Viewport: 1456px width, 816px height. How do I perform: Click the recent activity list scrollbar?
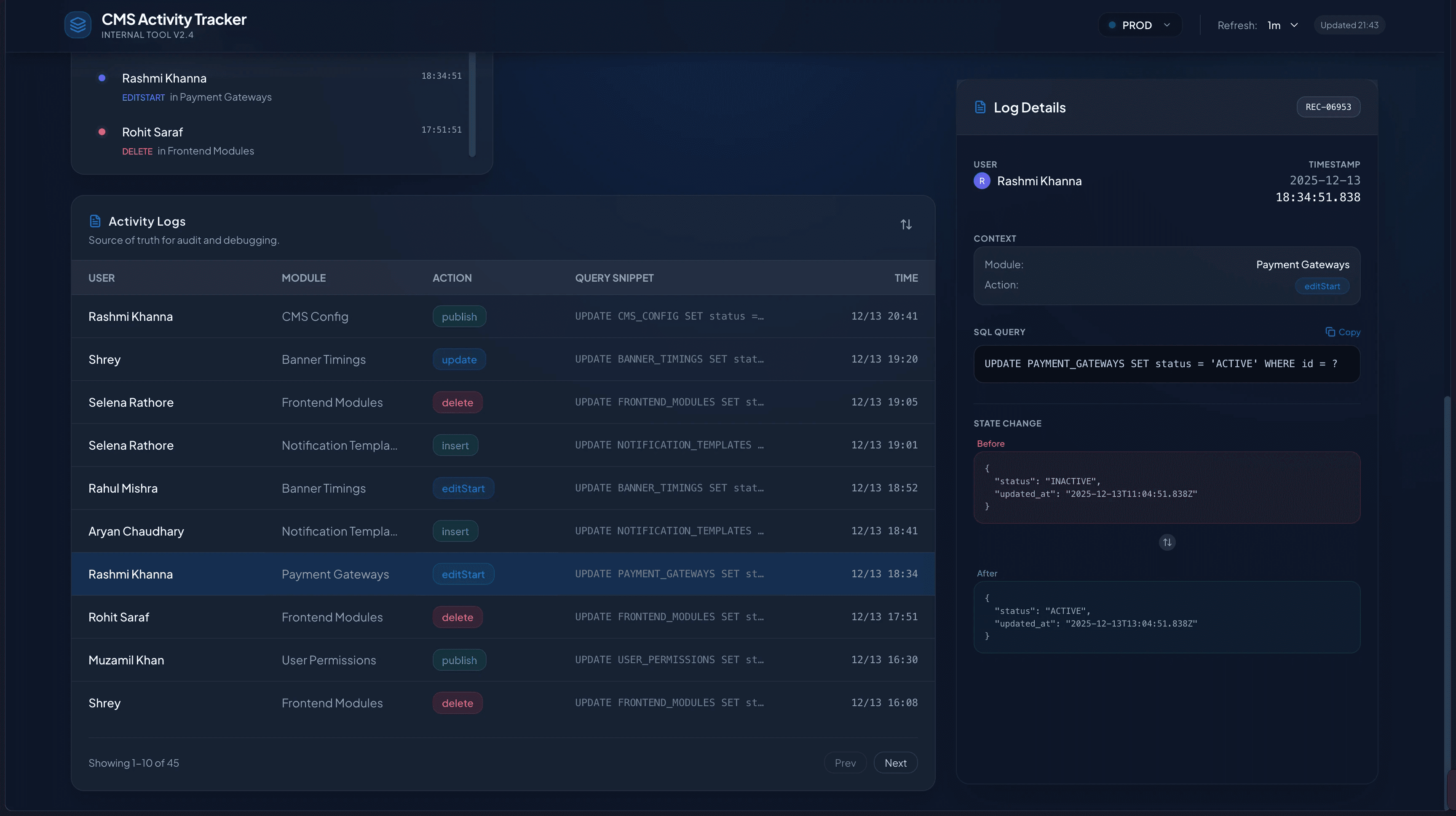pyautogui.click(x=472, y=104)
